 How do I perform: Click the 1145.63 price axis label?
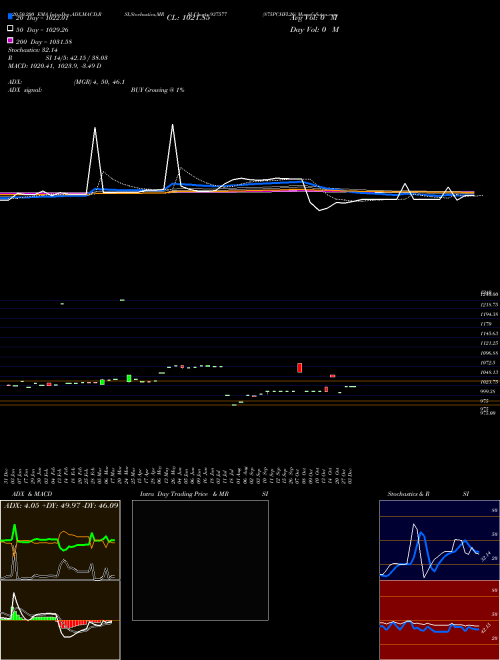click(489, 333)
